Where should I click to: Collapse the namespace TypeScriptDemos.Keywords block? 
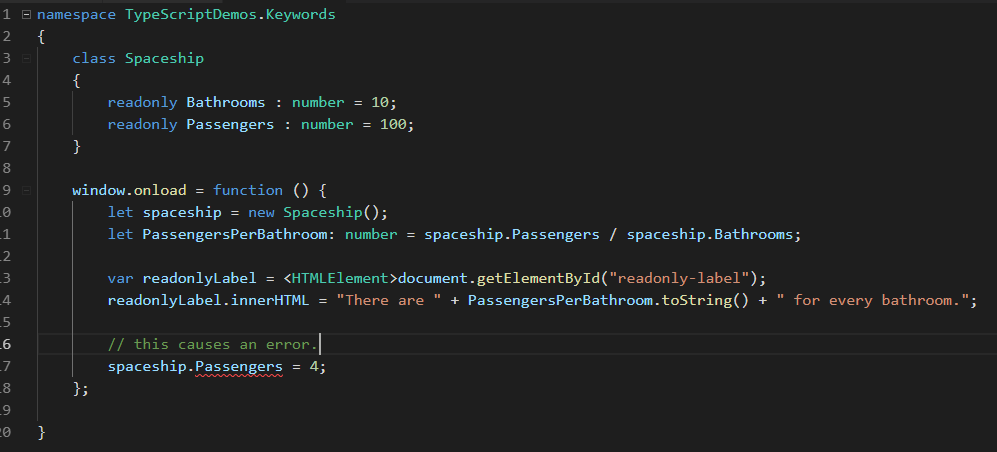(x=26, y=15)
